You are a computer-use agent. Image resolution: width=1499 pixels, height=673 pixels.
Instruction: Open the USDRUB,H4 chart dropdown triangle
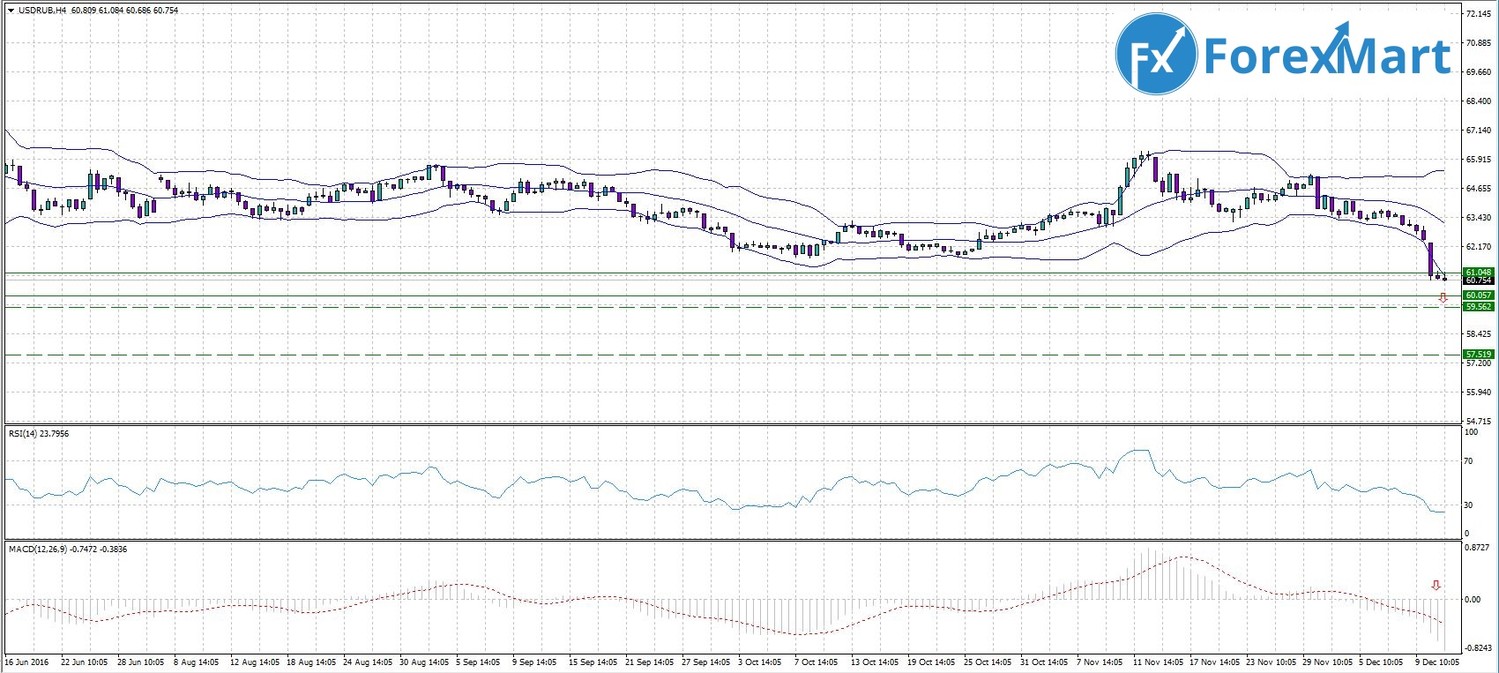click(x=10, y=10)
